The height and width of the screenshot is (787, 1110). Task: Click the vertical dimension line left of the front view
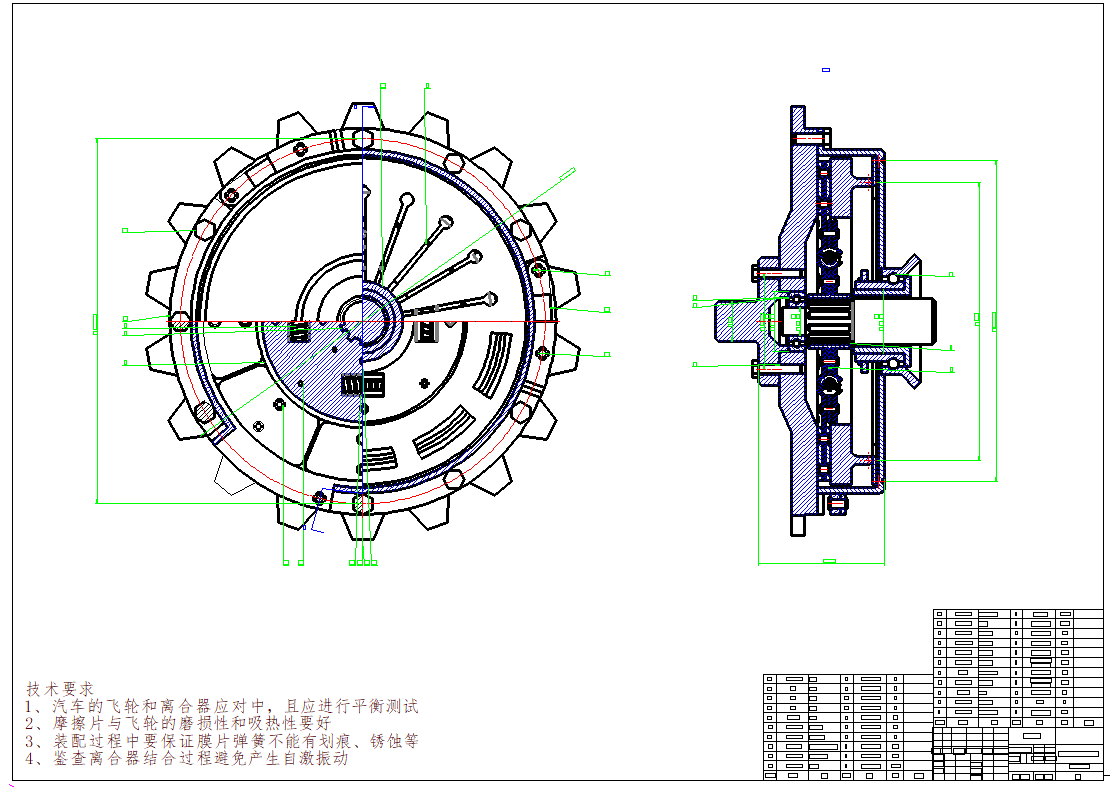(96, 320)
